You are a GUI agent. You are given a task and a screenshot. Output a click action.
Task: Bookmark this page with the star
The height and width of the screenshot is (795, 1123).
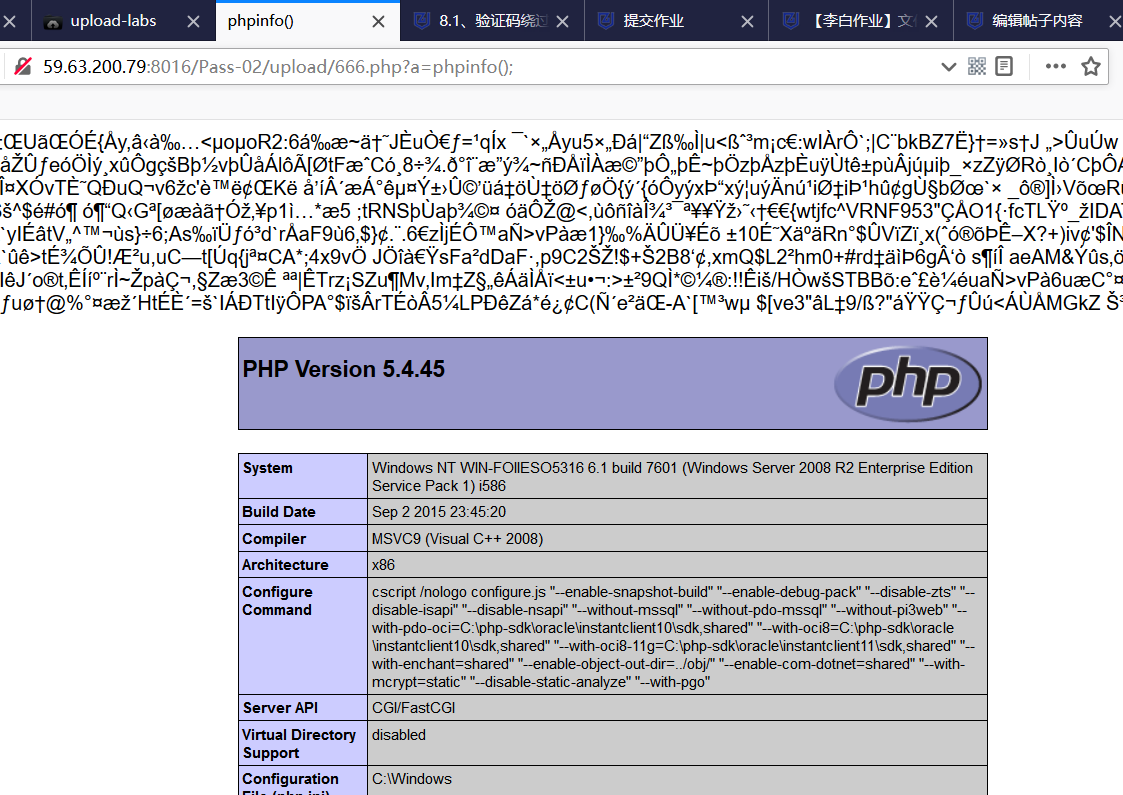point(1091,67)
